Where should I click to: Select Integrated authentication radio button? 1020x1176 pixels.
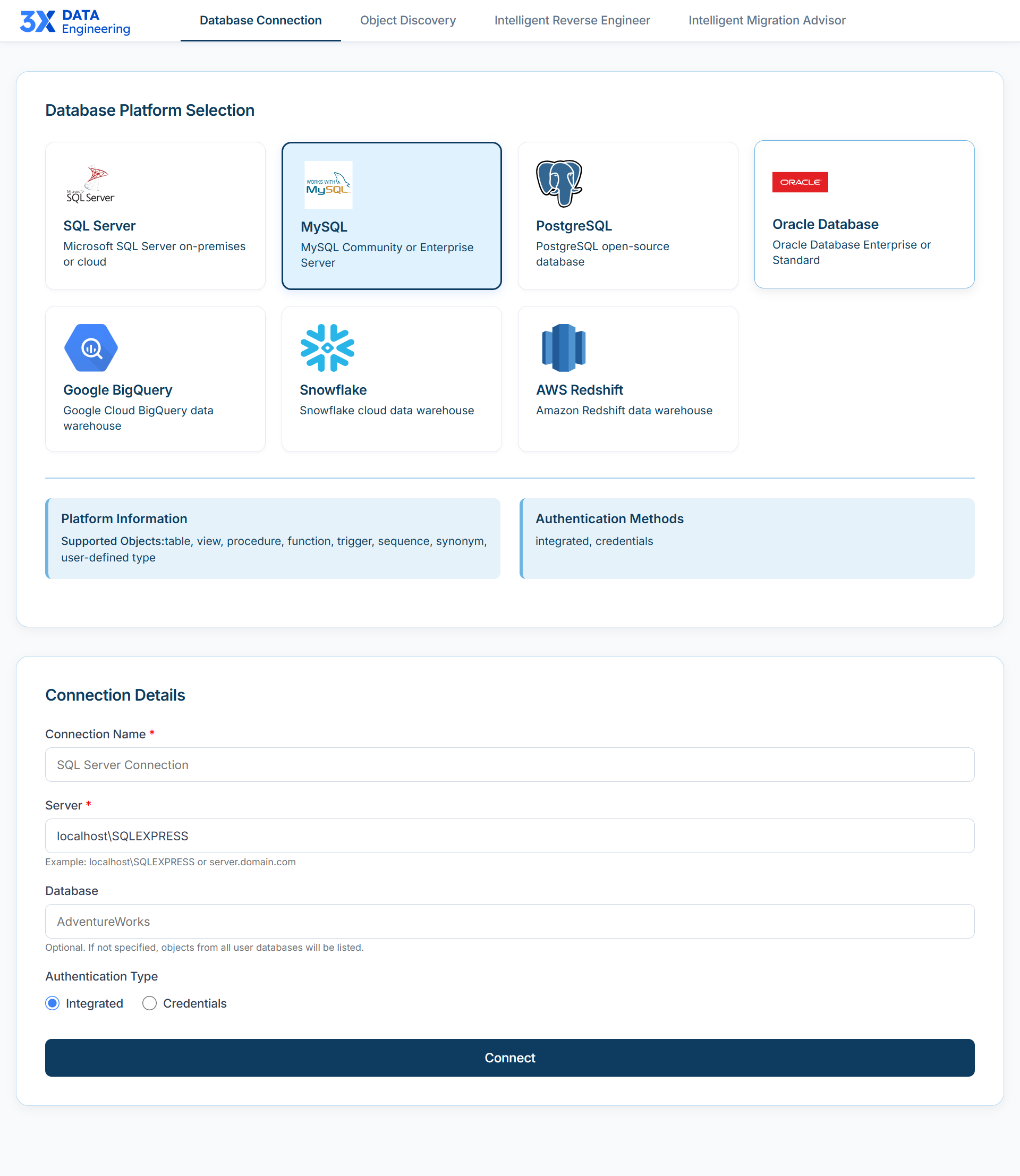53,1003
